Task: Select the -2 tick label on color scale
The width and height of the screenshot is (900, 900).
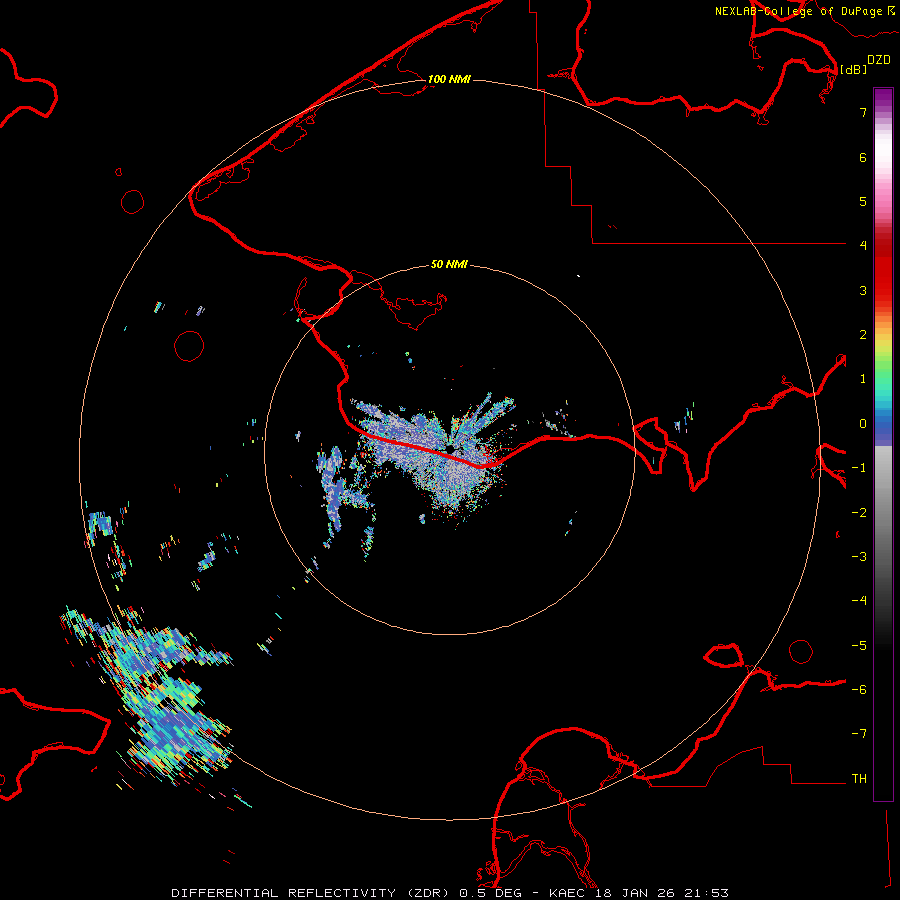Action: tap(859, 513)
